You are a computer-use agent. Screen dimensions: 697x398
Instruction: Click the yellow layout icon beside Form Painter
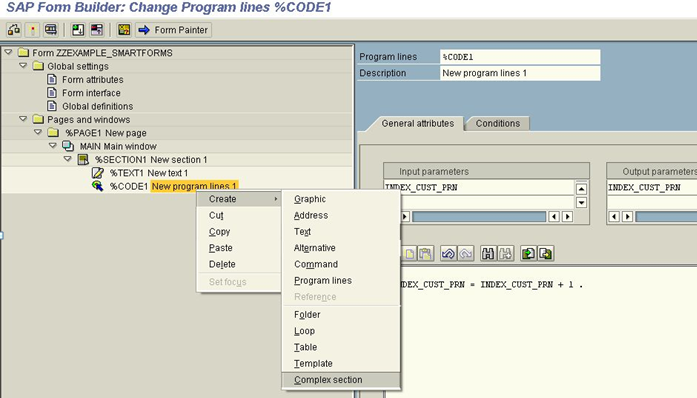pyautogui.click(x=124, y=30)
